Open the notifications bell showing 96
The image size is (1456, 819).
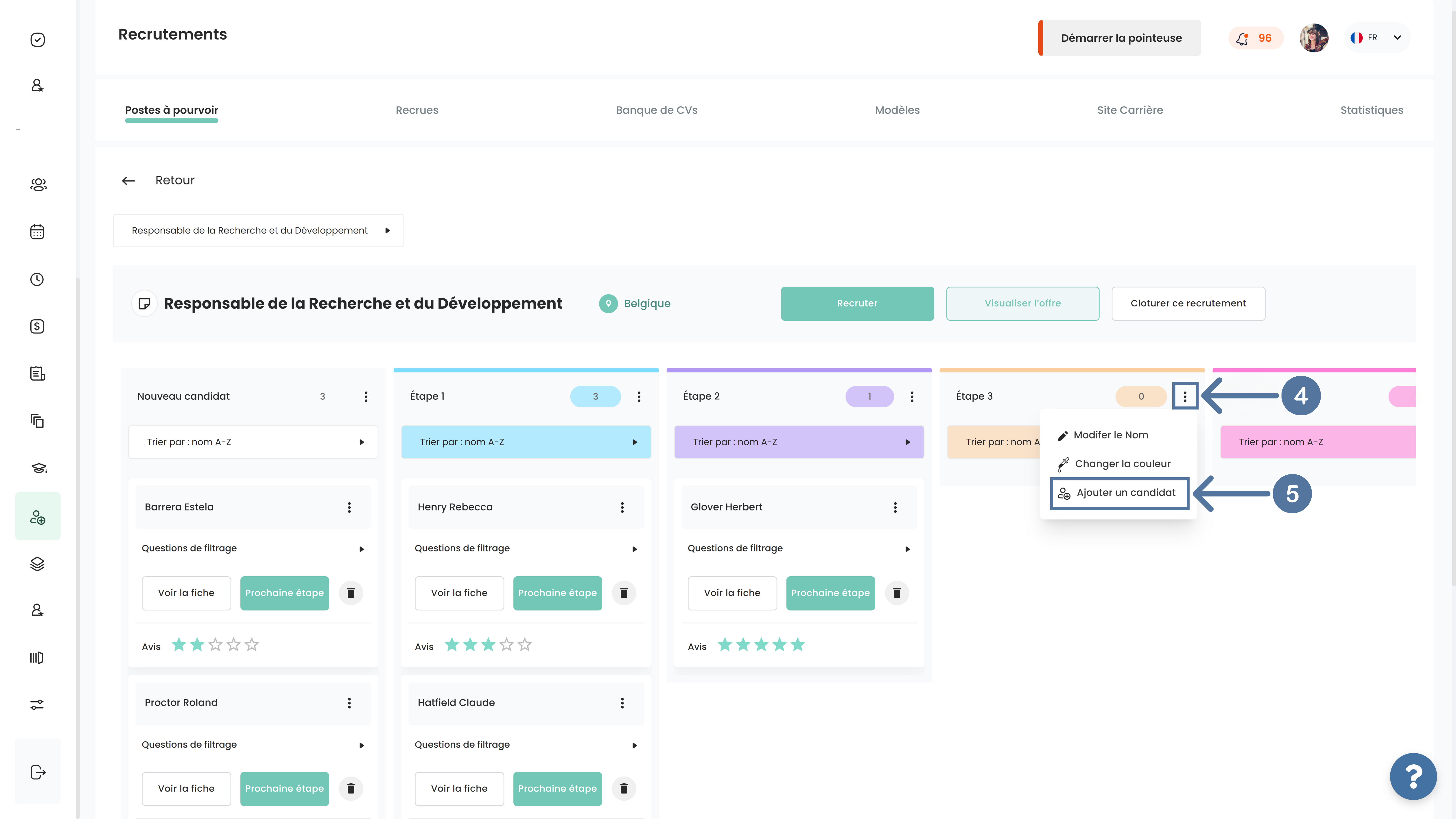pos(1255,38)
